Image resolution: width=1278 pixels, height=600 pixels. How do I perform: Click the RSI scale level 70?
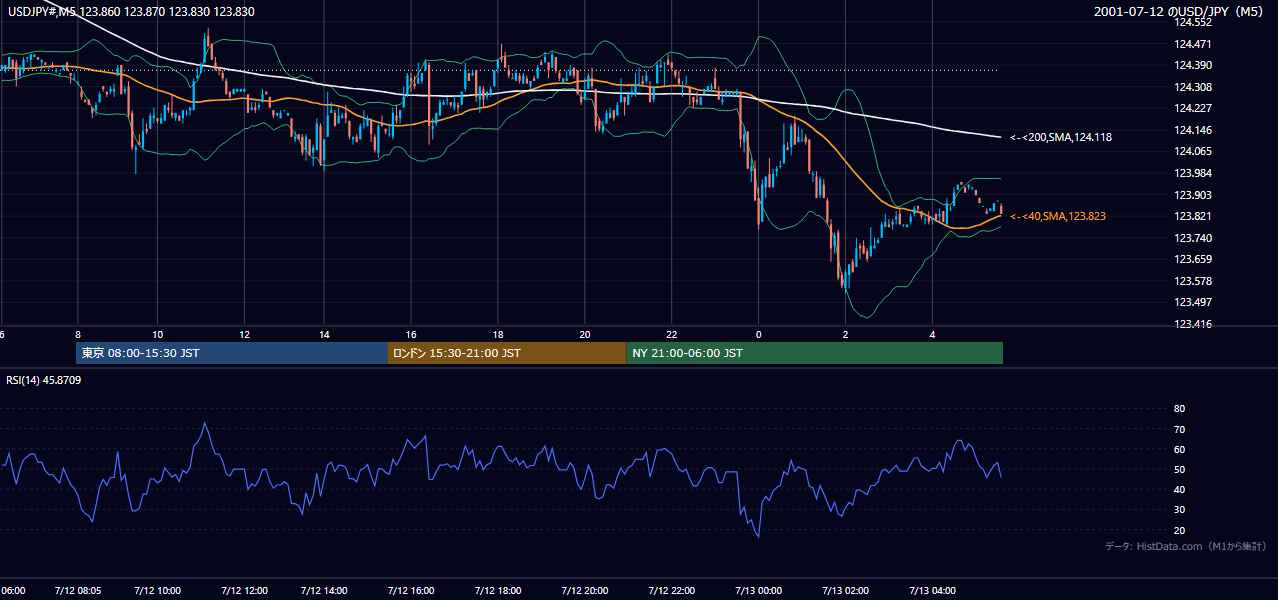click(1179, 429)
